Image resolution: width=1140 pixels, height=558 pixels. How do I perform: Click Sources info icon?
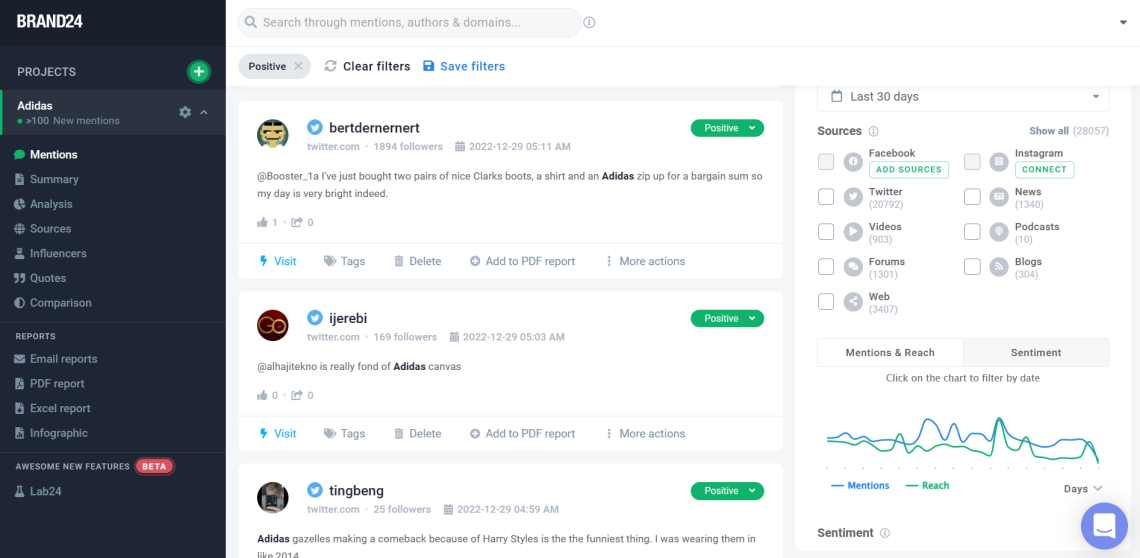(873, 132)
